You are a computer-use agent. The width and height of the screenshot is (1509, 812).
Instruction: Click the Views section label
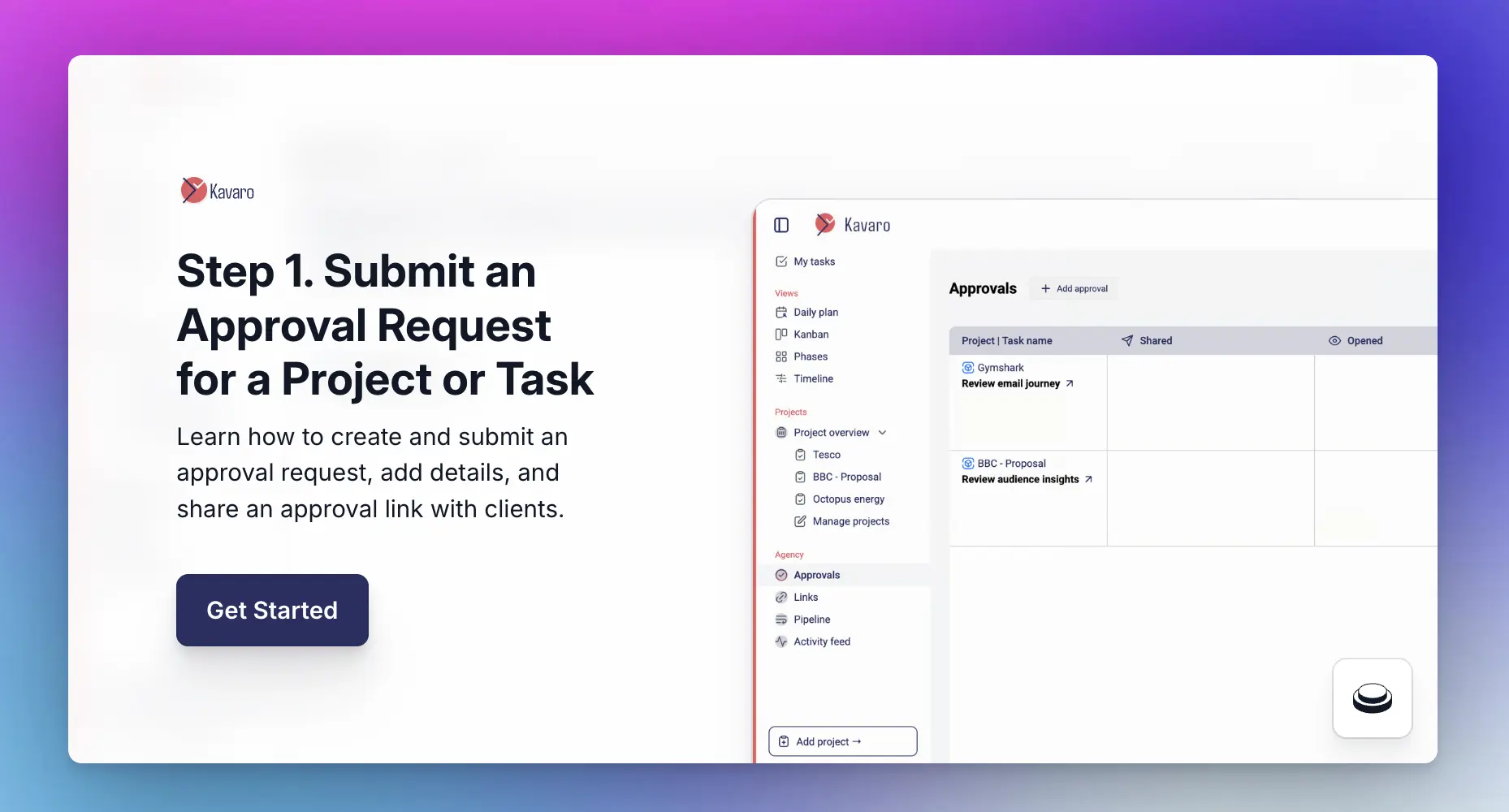786,293
